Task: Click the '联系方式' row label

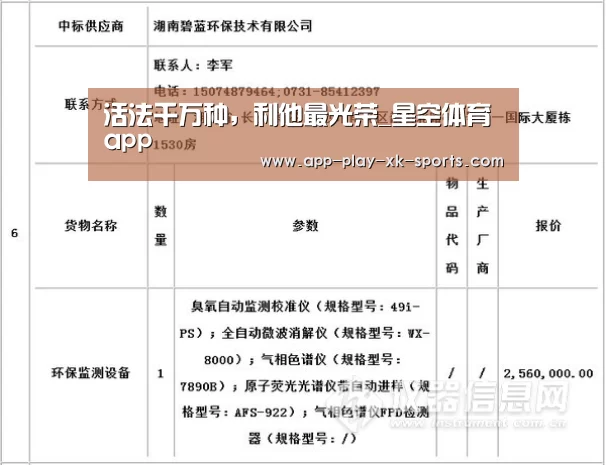Action: (x=90, y=104)
